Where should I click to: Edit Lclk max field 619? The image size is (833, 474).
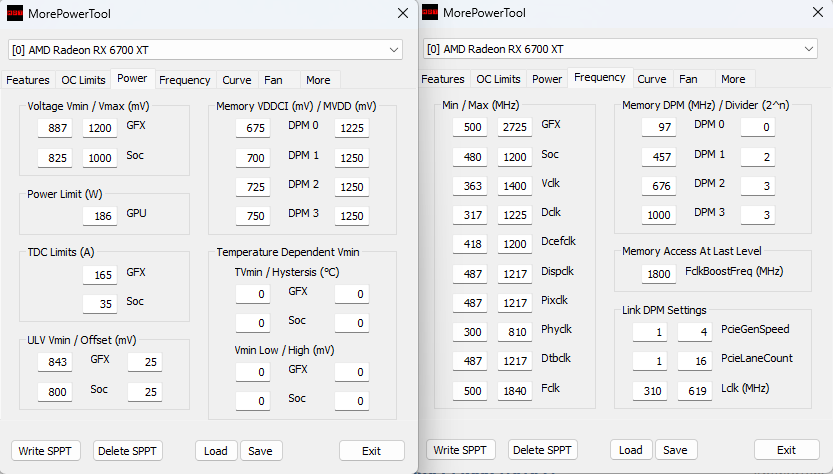pos(695,391)
